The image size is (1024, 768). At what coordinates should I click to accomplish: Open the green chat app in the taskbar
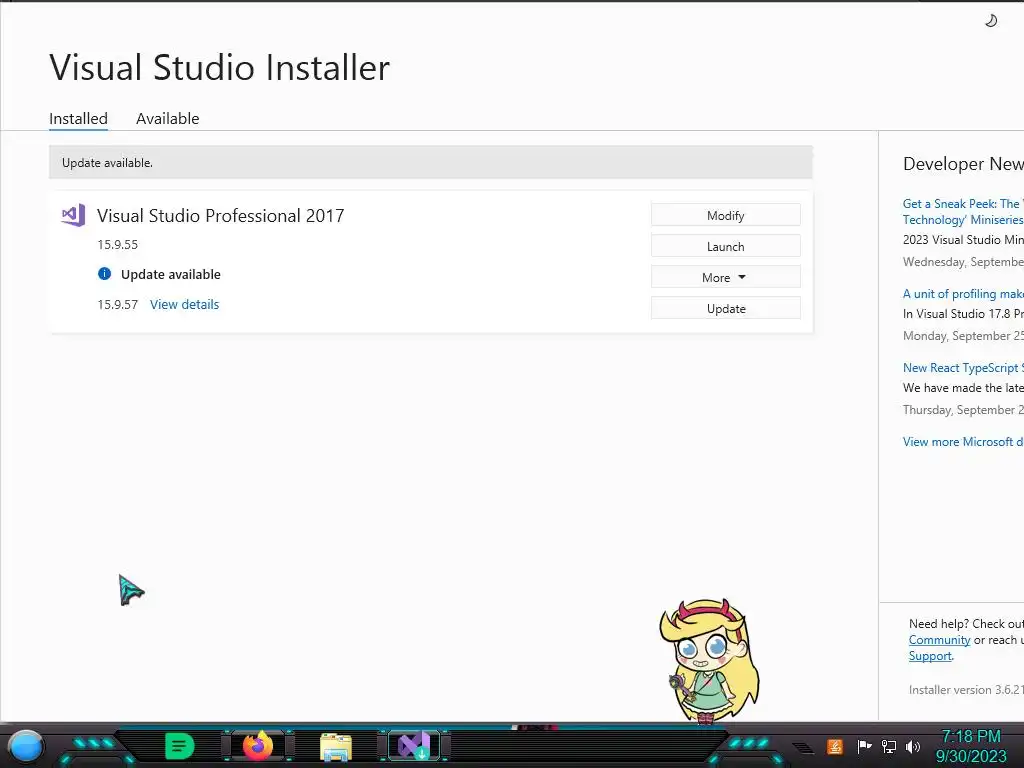180,746
